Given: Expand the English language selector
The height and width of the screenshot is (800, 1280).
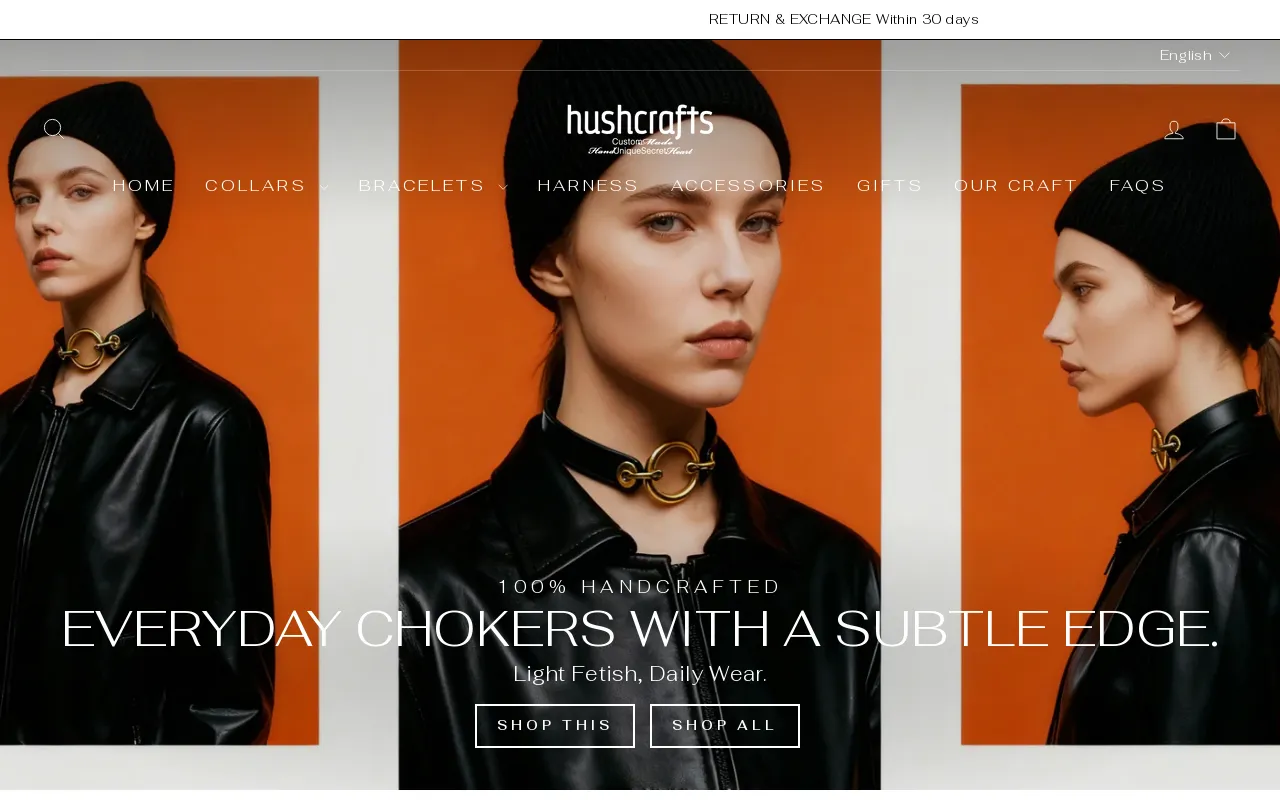Looking at the screenshot, I should click(x=1195, y=56).
